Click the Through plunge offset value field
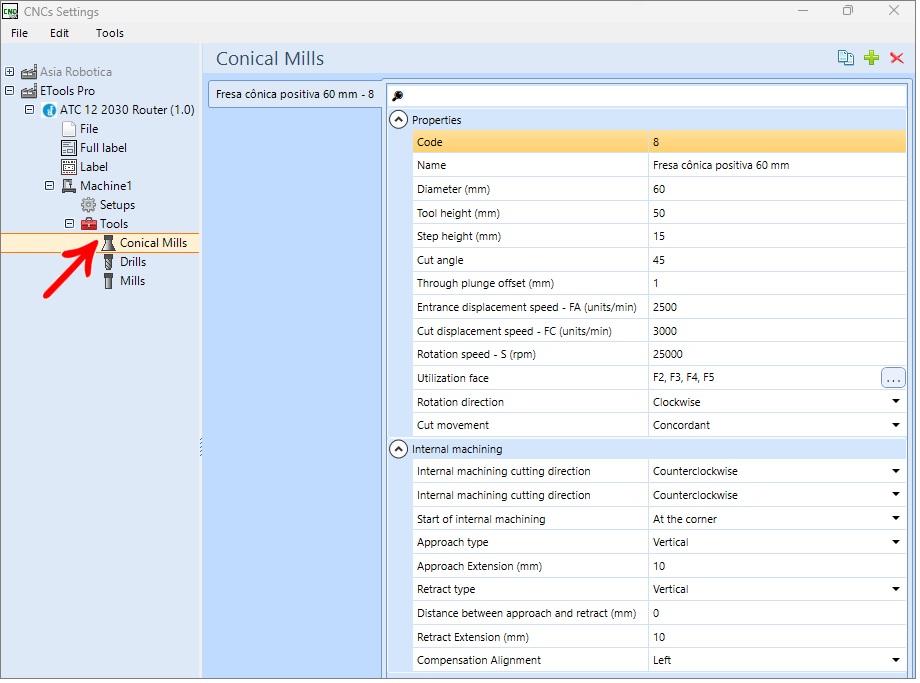Image resolution: width=920 pixels, height=683 pixels. tap(779, 284)
